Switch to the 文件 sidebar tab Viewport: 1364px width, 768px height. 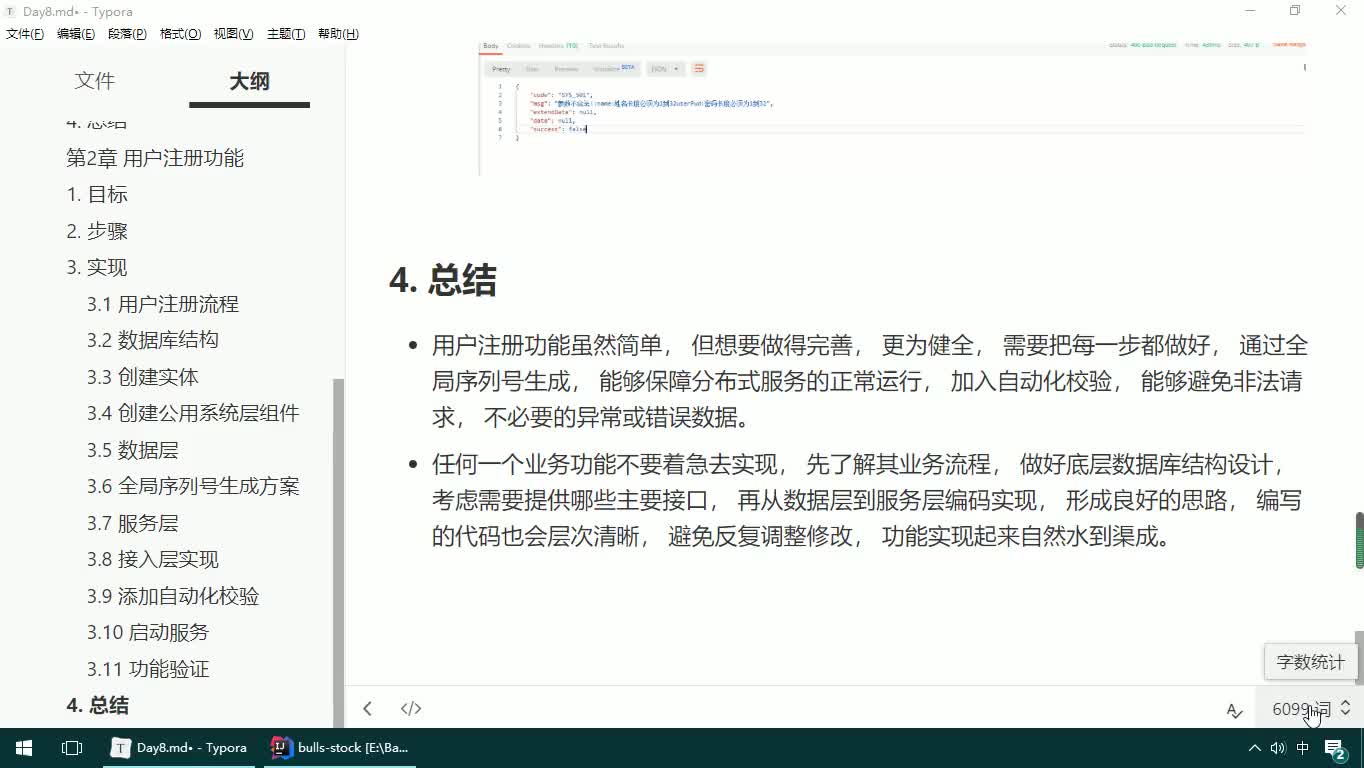95,81
